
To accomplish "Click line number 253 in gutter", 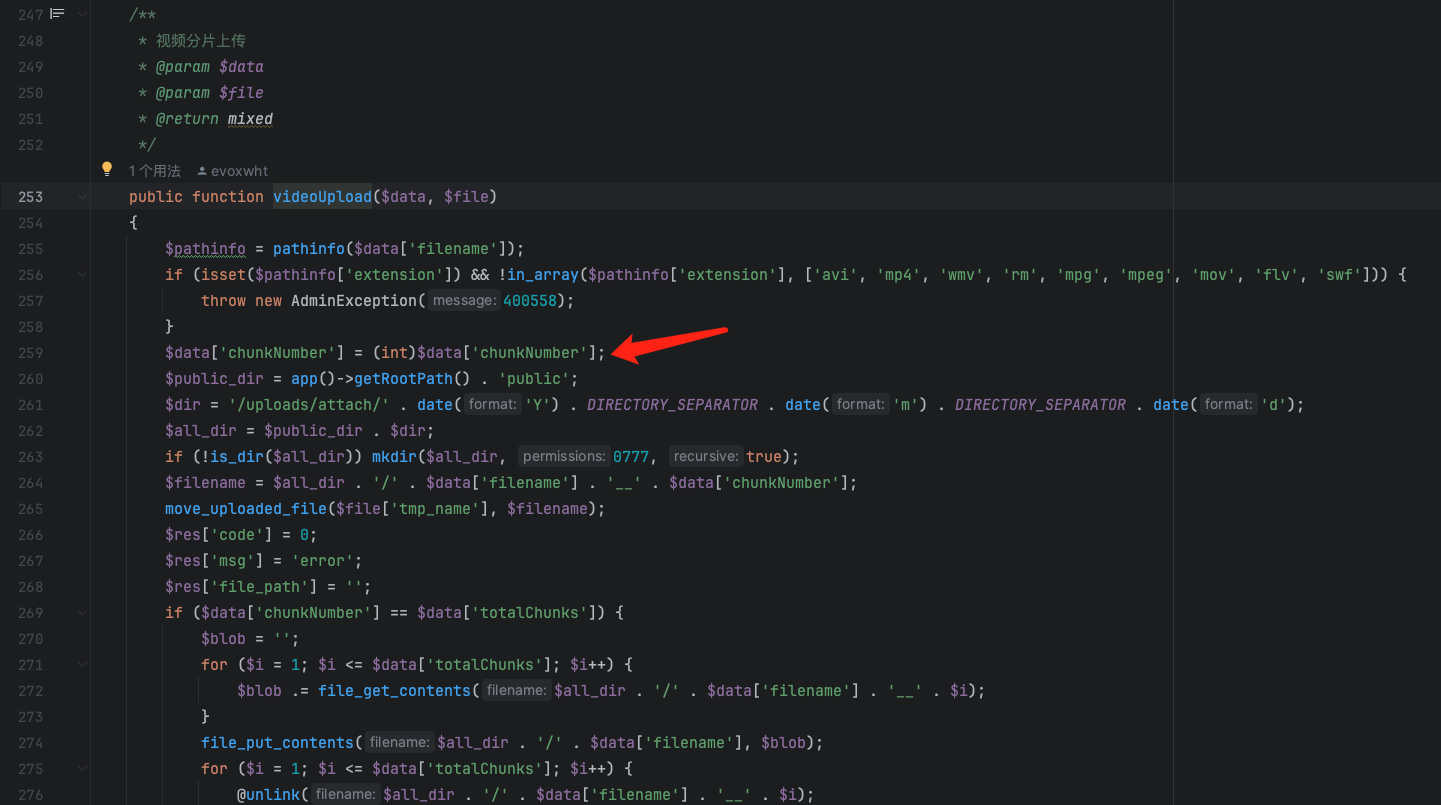I will [31, 197].
